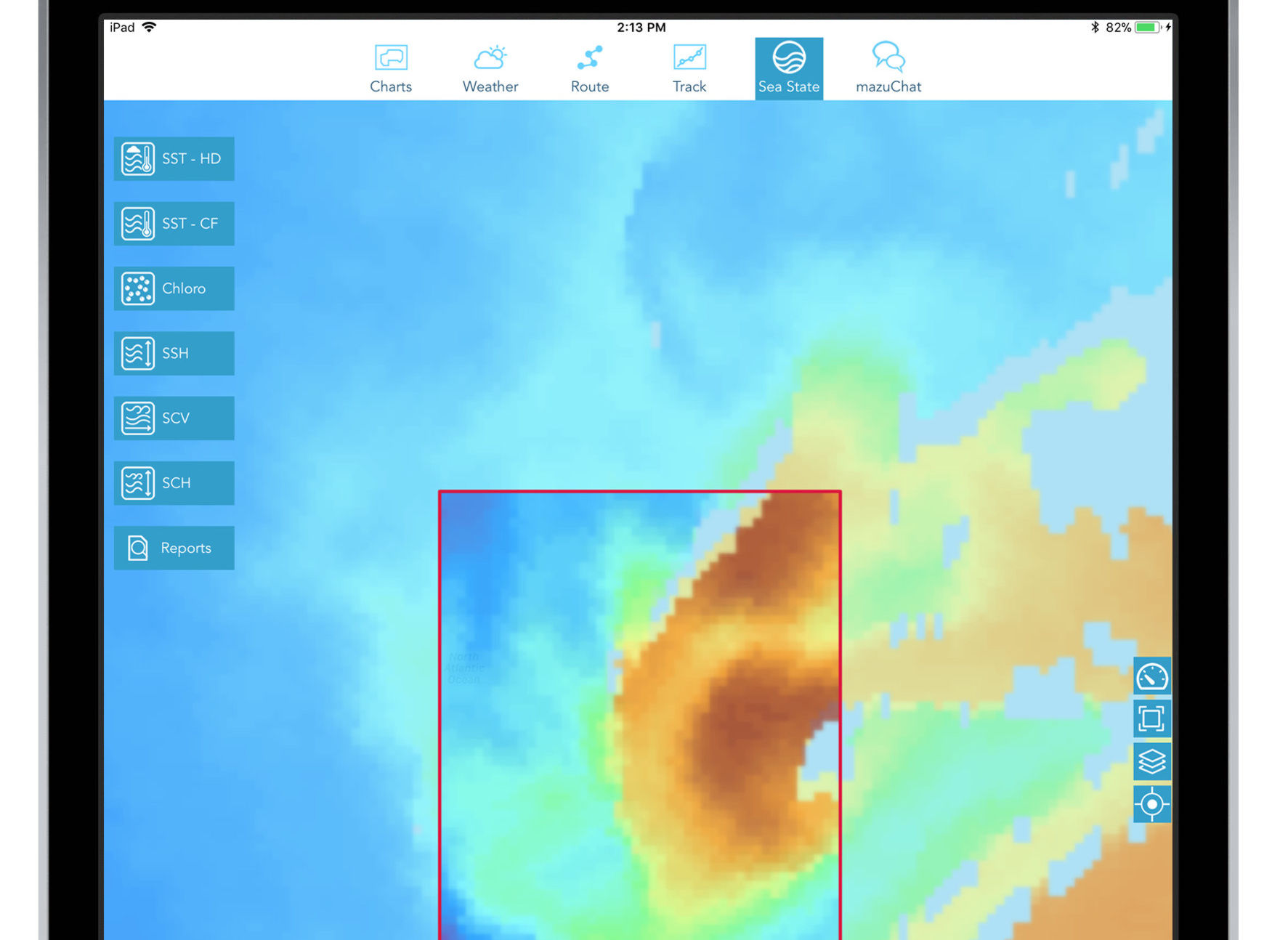Tap the Sea State tab
Image resolution: width=1288 pixels, height=940 pixels.
click(x=788, y=69)
